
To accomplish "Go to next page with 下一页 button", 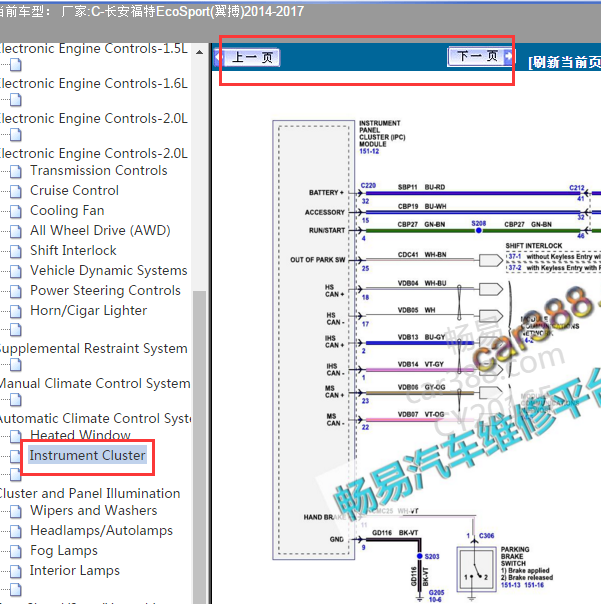I will 480,57.
